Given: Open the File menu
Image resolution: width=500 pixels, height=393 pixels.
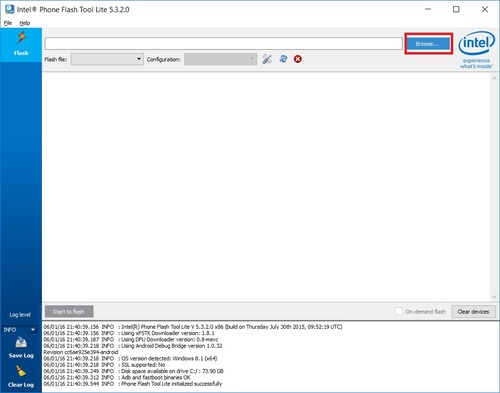Looking at the screenshot, I should (8, 23).
